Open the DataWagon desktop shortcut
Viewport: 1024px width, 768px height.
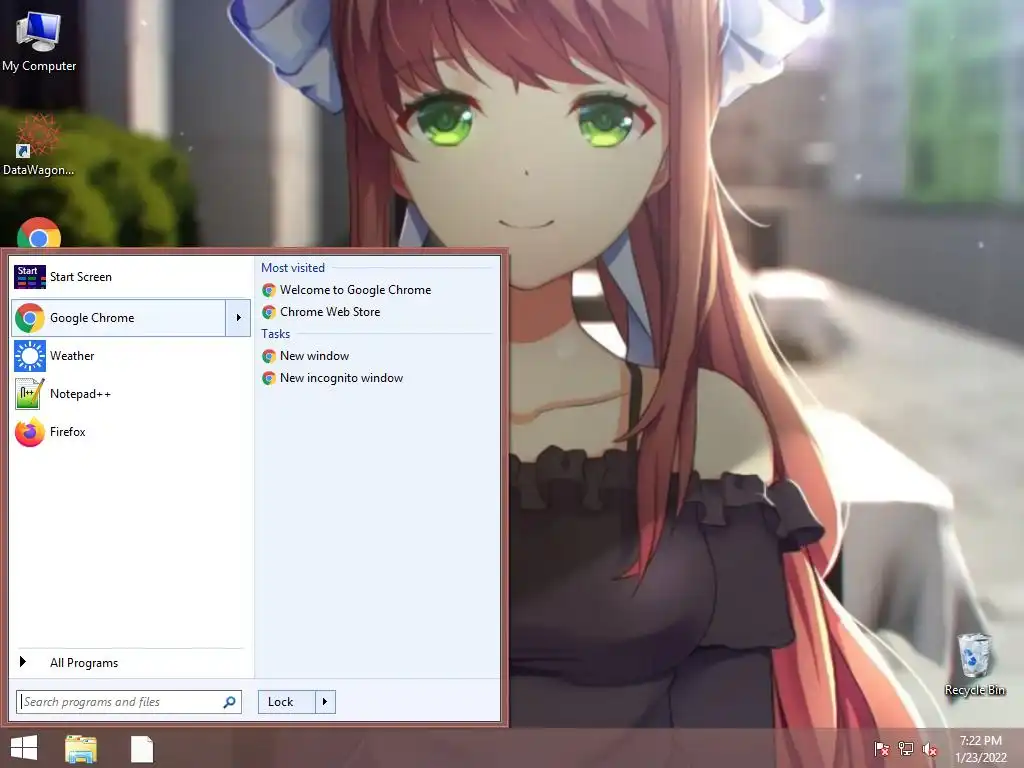click(x=38, y=145)
